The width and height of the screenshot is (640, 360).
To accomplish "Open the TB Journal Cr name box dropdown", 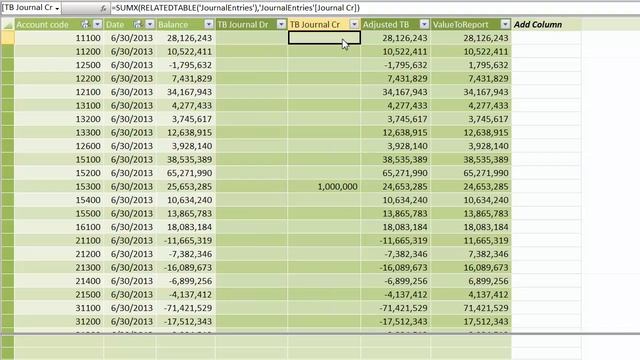I will [x=57, y=8].
